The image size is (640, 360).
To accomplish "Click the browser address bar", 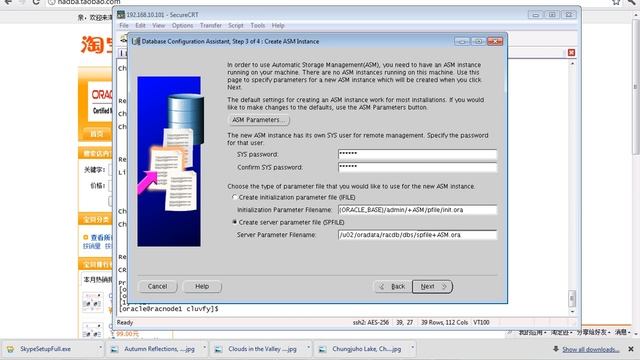I will [x=327, y=2].
